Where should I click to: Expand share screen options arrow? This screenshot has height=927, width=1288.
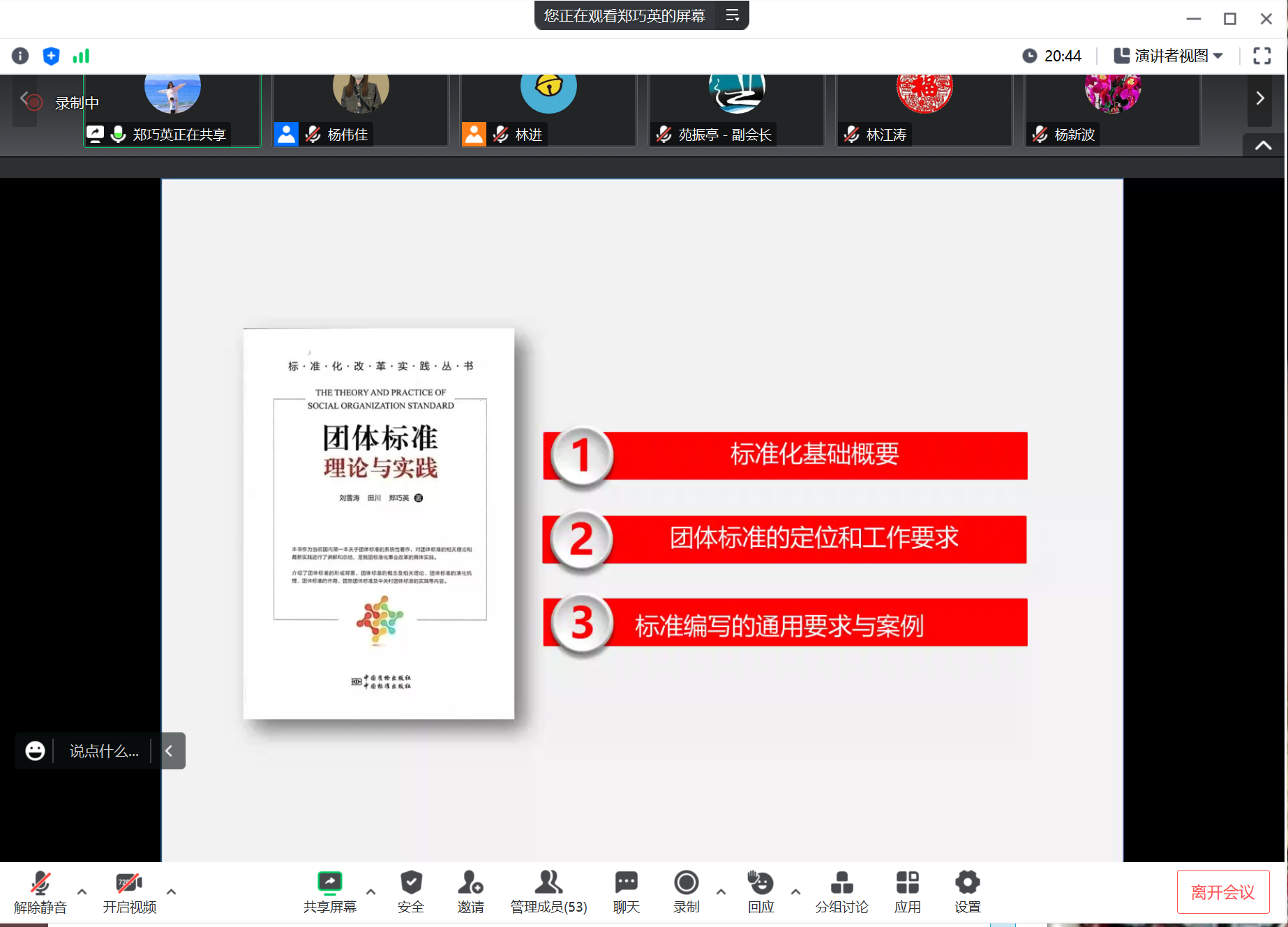click(x=370, y=891)
